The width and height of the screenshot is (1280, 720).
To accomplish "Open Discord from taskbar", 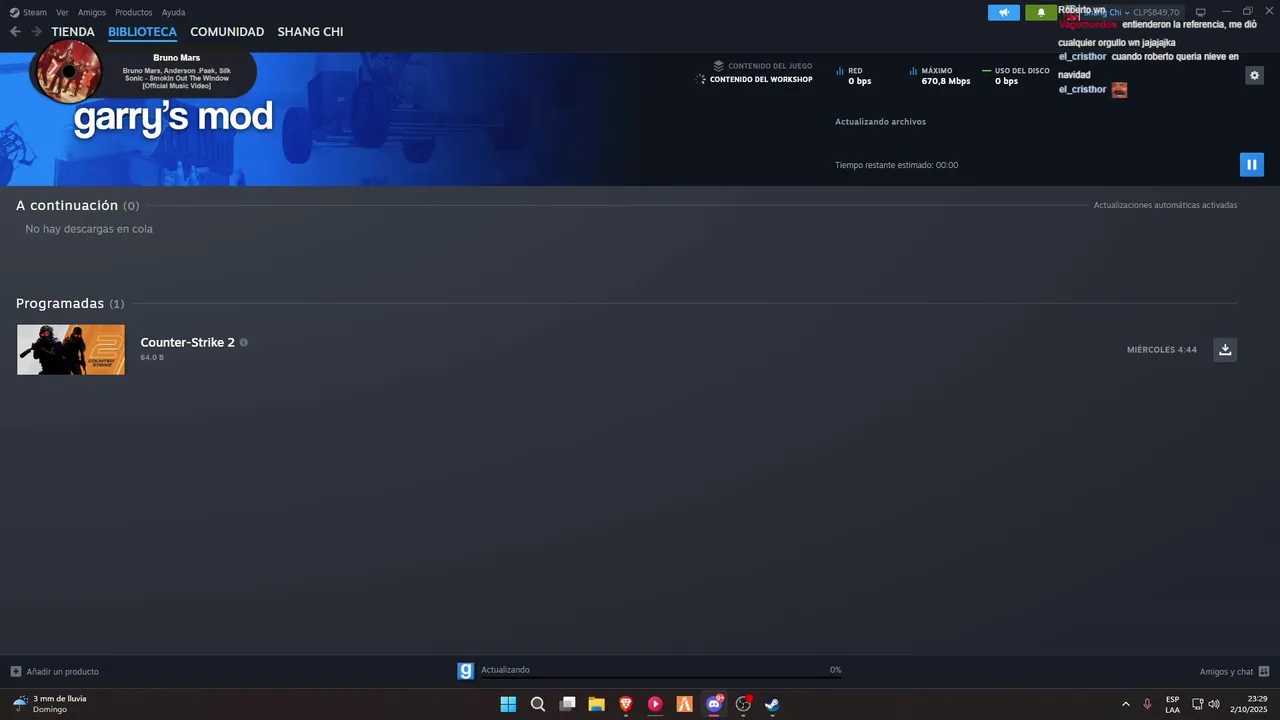I will pos(714,704).
